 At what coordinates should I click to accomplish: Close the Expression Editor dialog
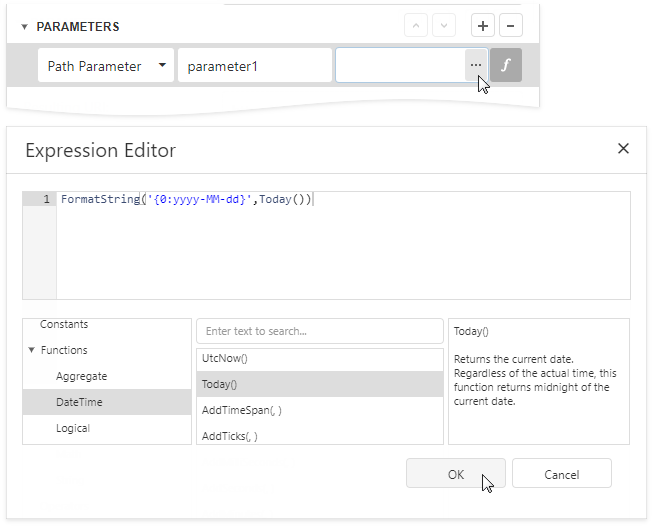pos(623,149)
